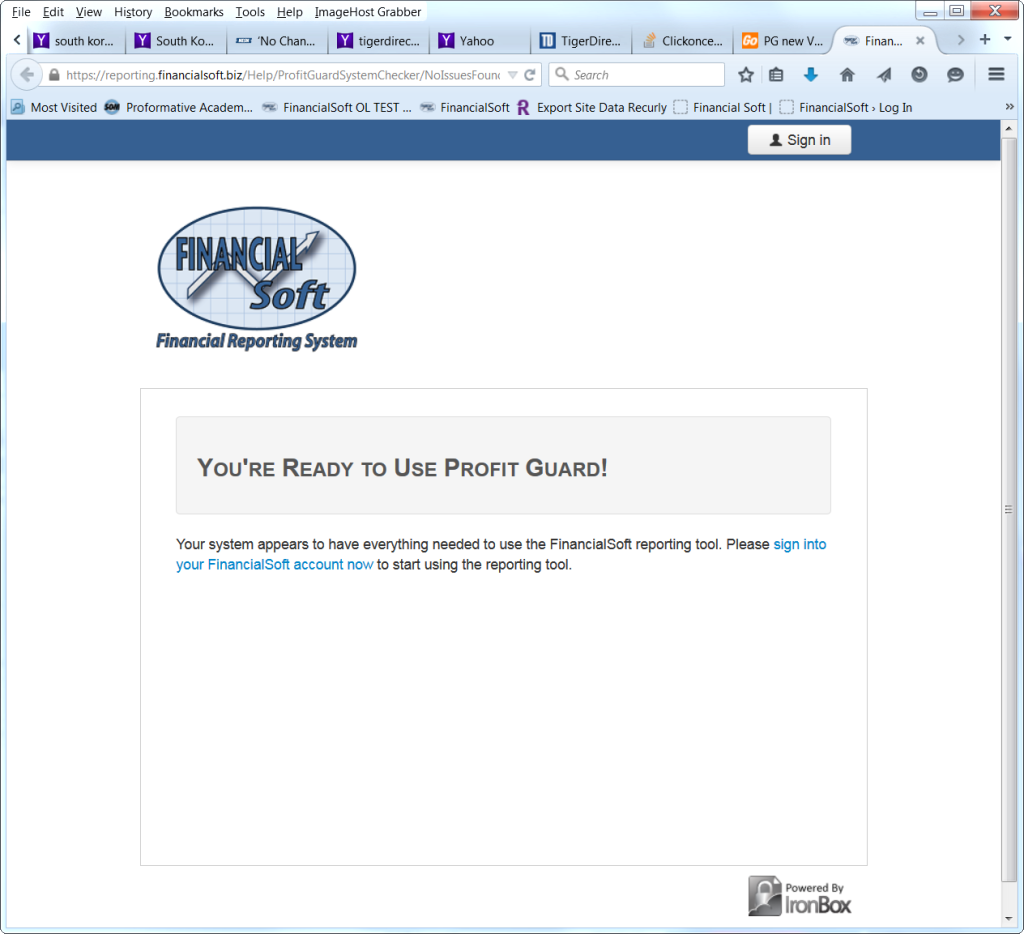Show bookmarks list icon in toolbar
Screen dimensions: 1024x934
click(x=776, y=75)
